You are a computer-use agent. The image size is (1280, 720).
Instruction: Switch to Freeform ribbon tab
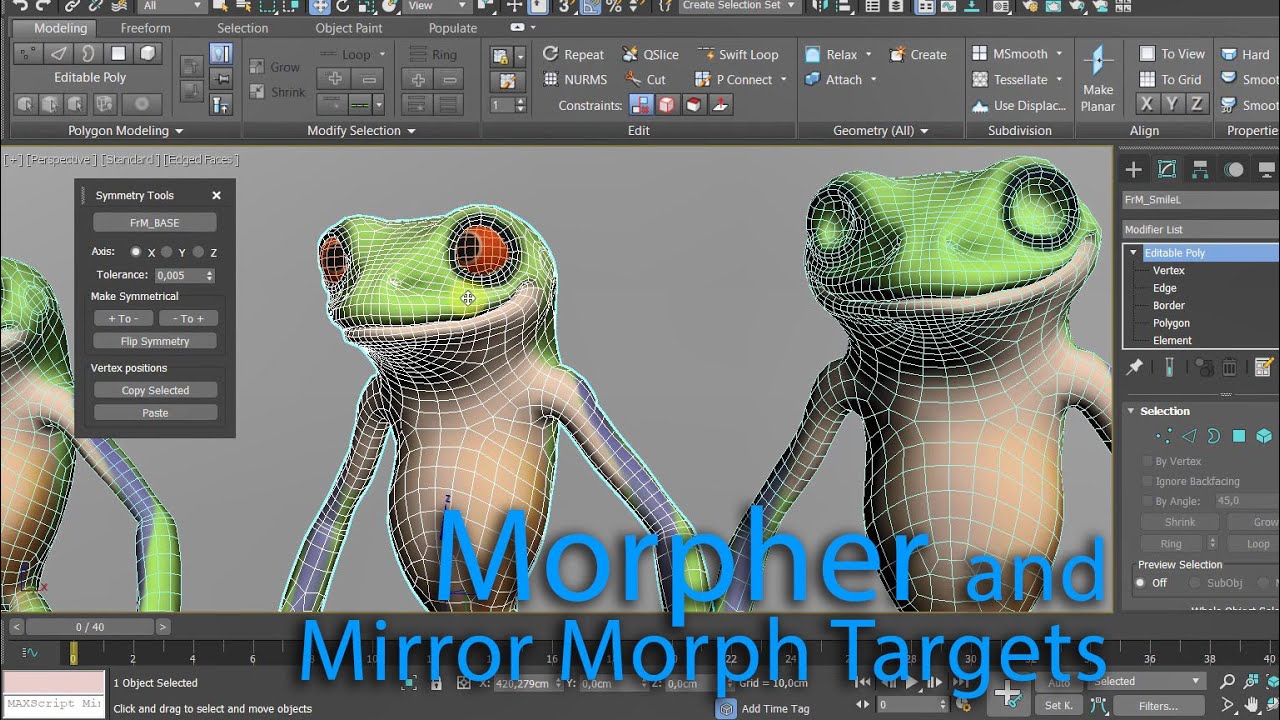pos(145,28)
